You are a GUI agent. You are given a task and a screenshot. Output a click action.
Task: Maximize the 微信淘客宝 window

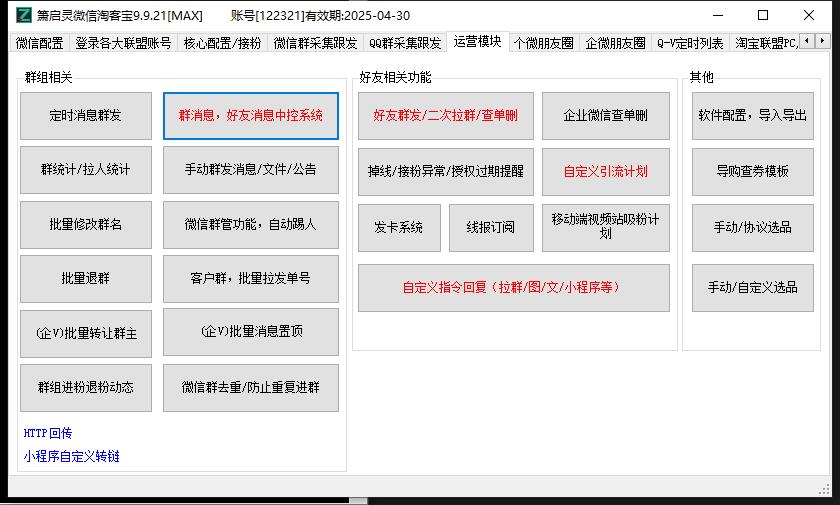point(763,16)
